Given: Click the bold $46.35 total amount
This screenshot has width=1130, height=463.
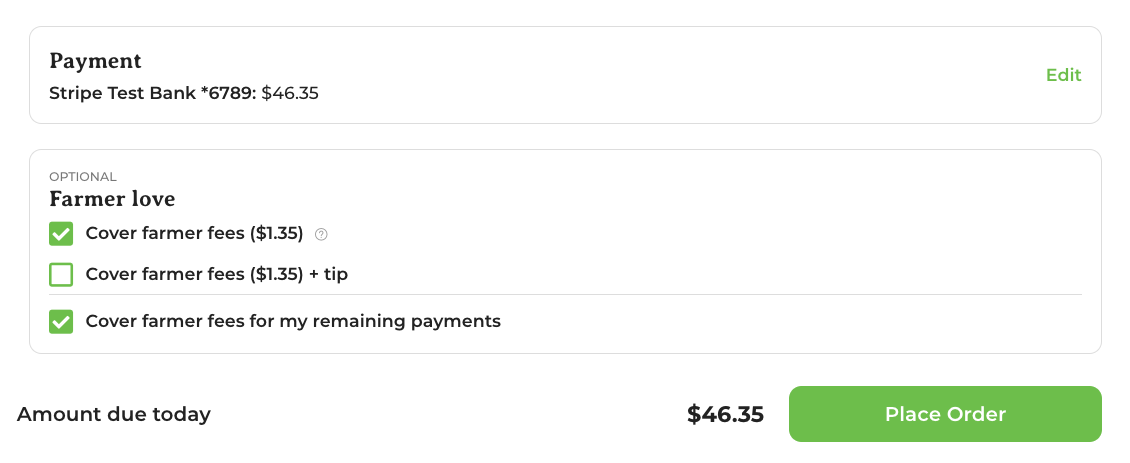Looking at the screenshot, I should click(725, 415).
